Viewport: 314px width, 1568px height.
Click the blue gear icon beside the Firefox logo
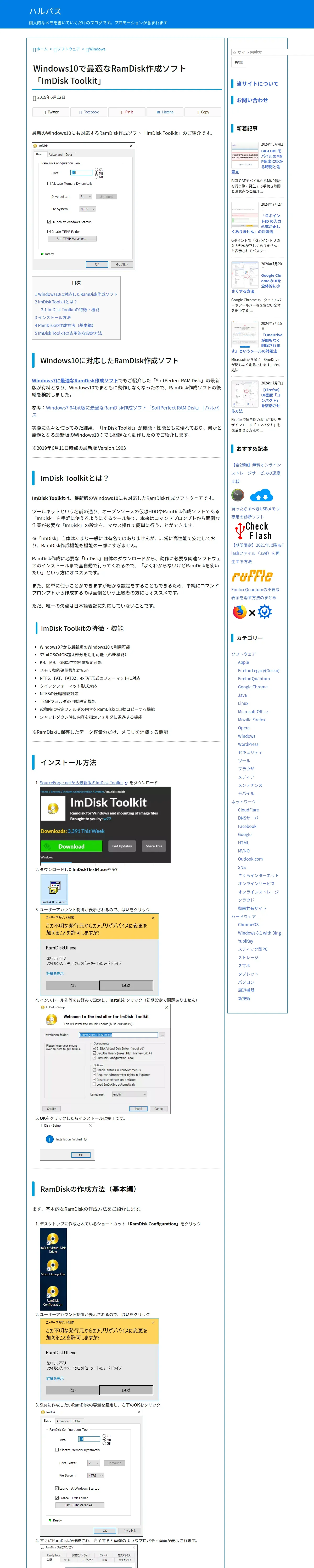point(265,612)
